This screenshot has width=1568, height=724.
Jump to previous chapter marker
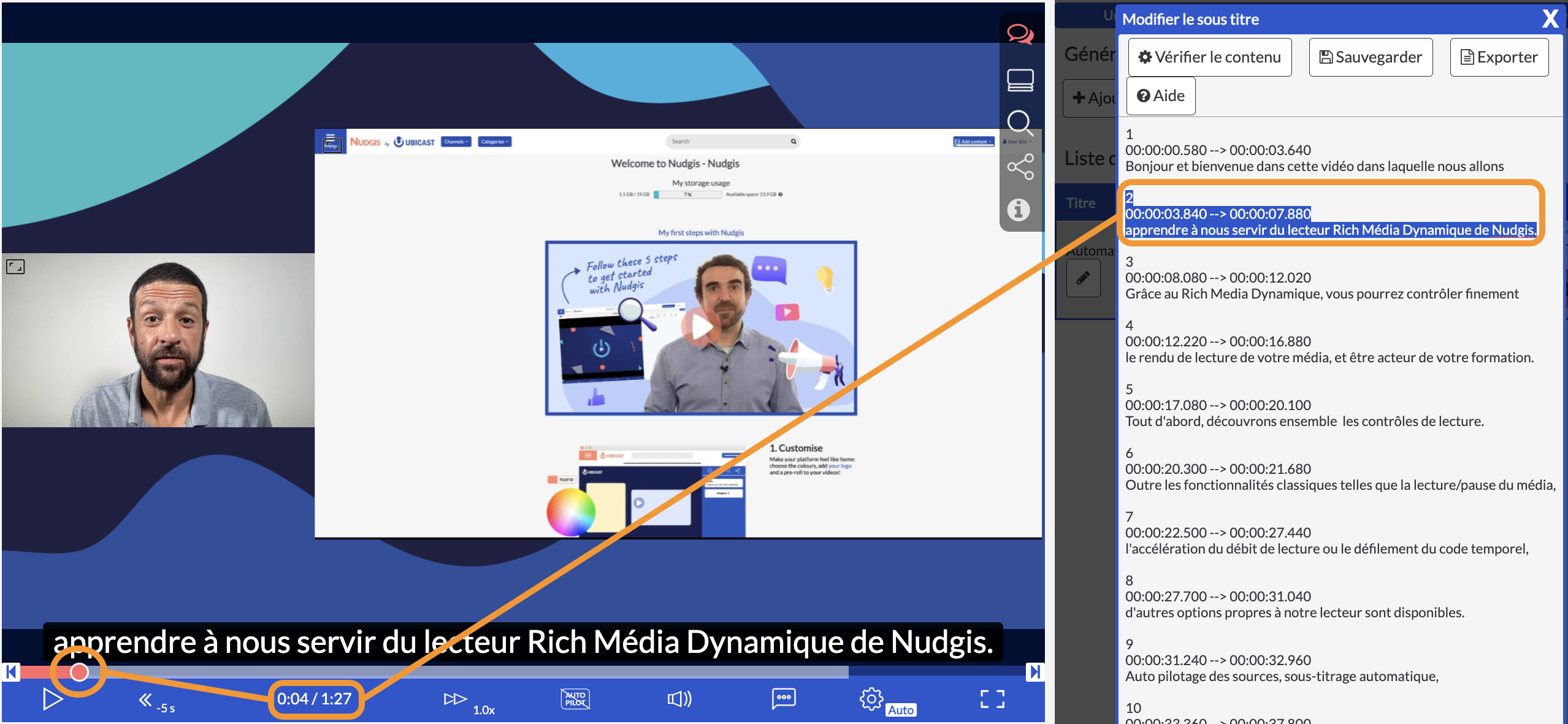pyautogui.click(x=10, y=672)
